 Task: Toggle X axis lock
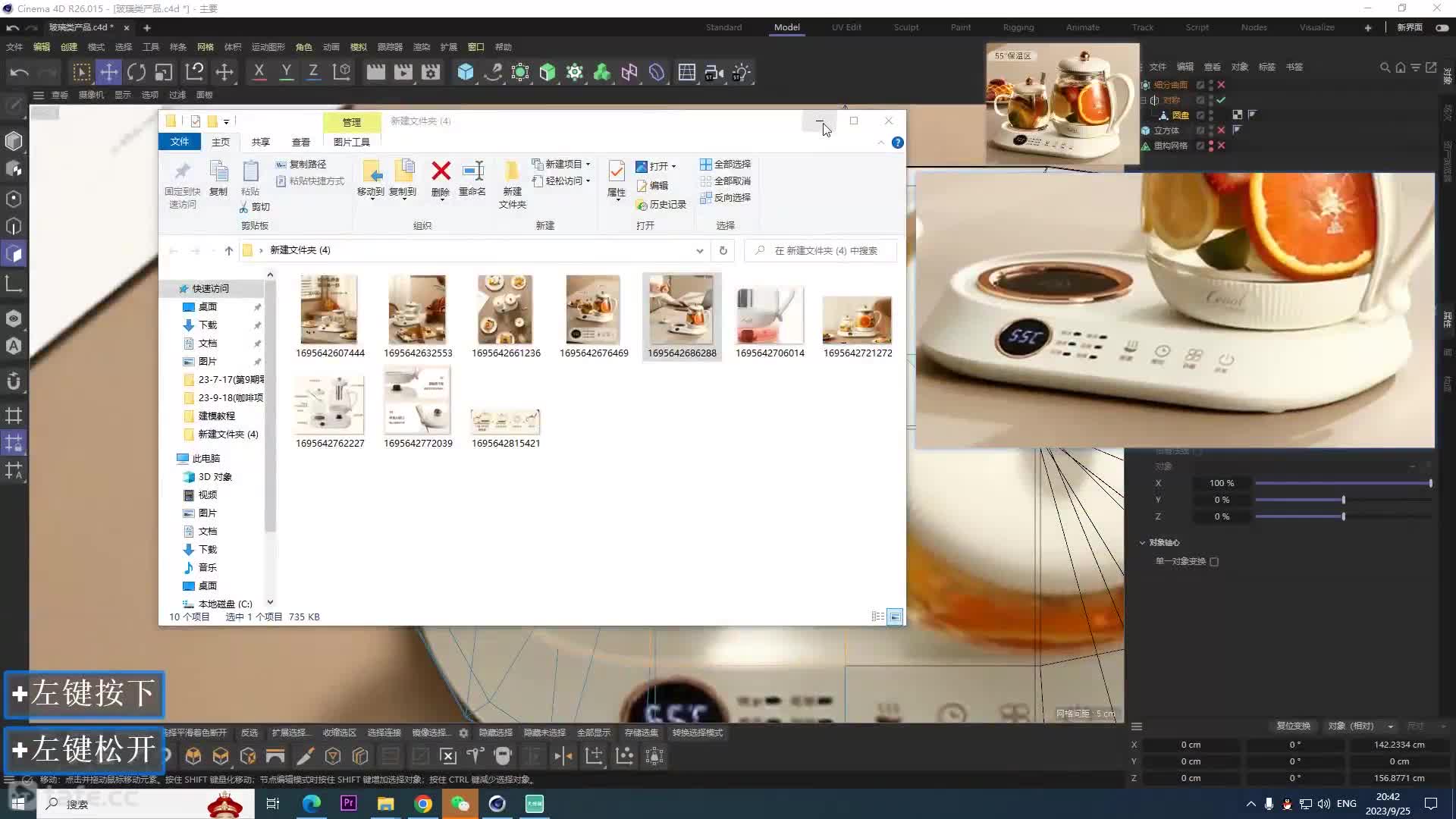259,72
